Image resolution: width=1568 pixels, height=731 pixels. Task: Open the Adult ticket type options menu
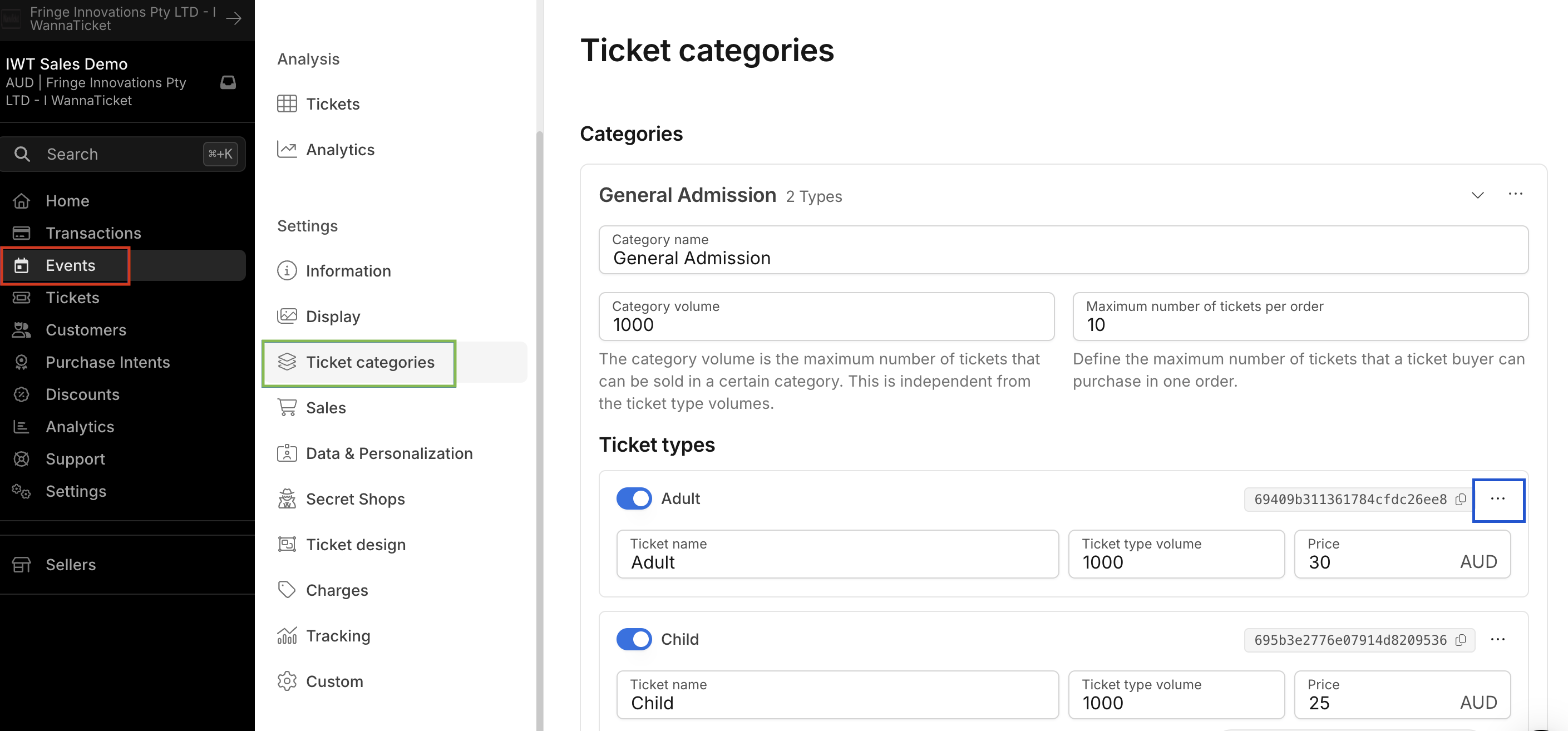[x=1497, y=499]
